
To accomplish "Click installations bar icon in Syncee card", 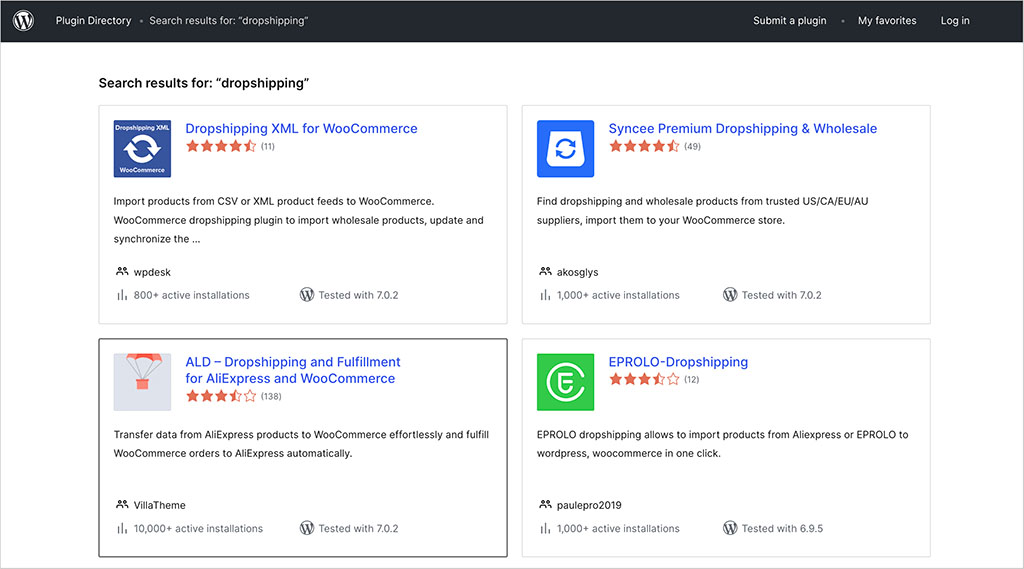I will (x=545, y=295).
